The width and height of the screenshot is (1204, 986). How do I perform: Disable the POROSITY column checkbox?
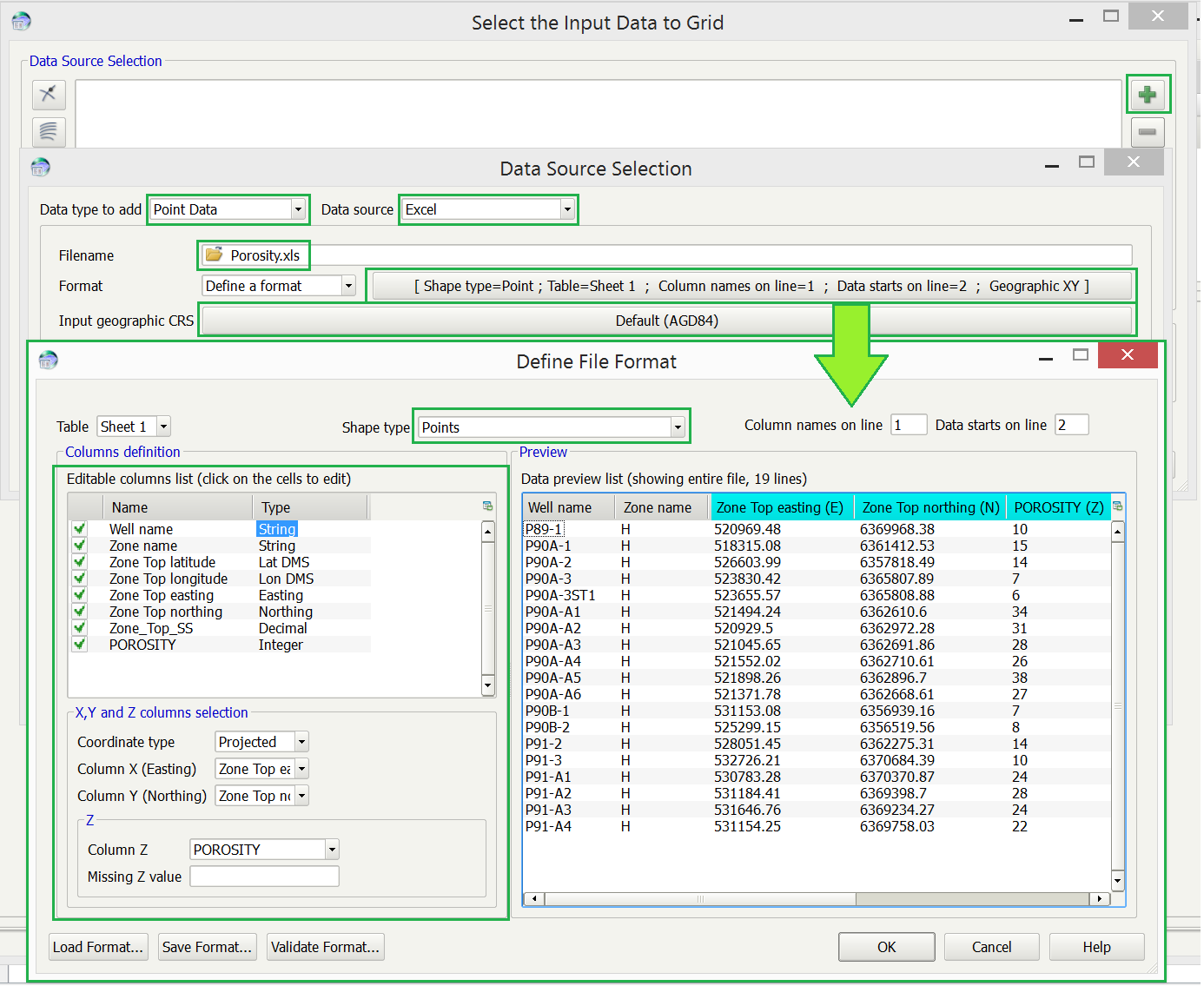pyautogui.click(x=80, y=644)
